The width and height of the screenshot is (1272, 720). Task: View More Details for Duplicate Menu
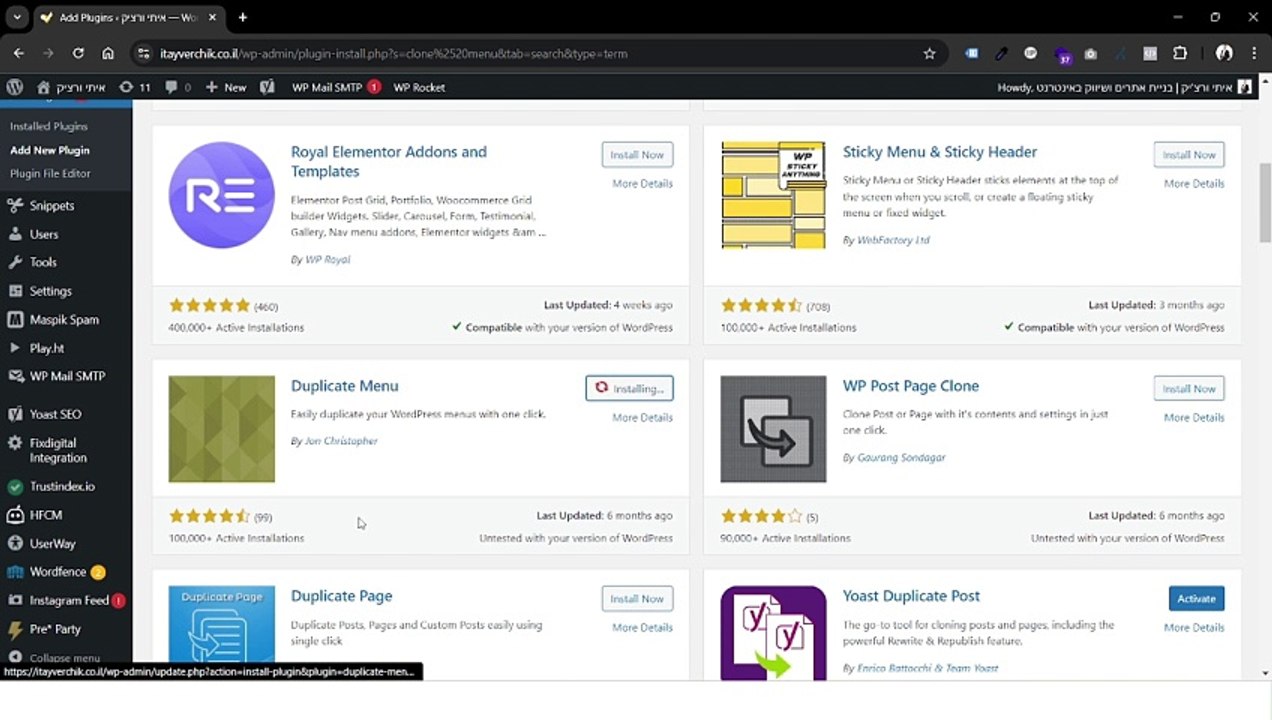[642, 417]
